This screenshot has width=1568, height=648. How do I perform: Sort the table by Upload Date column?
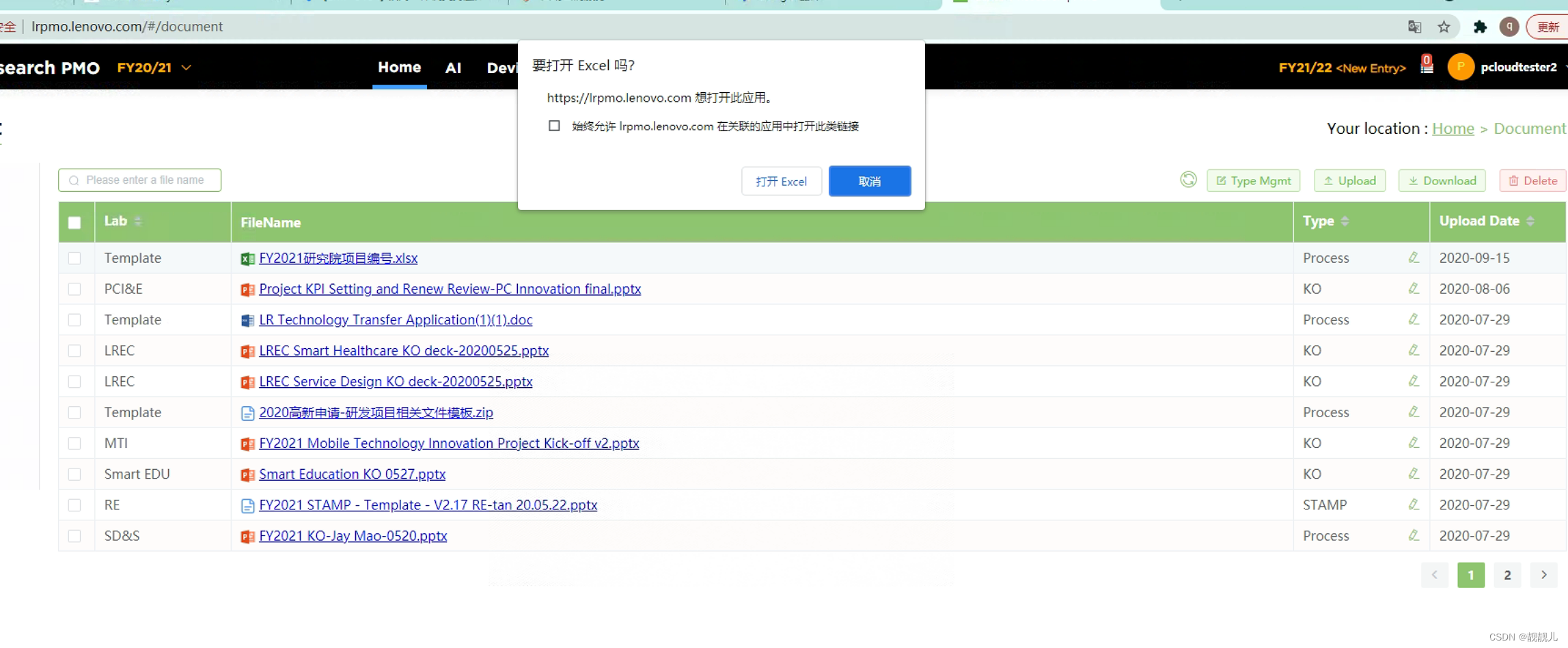pyautogui.click(x=1530, y=221)
